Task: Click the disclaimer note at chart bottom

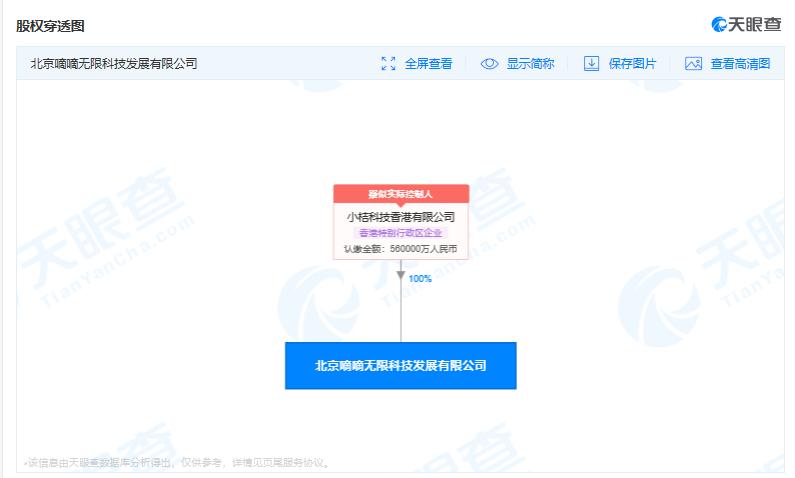Action: tap(177, 462)
